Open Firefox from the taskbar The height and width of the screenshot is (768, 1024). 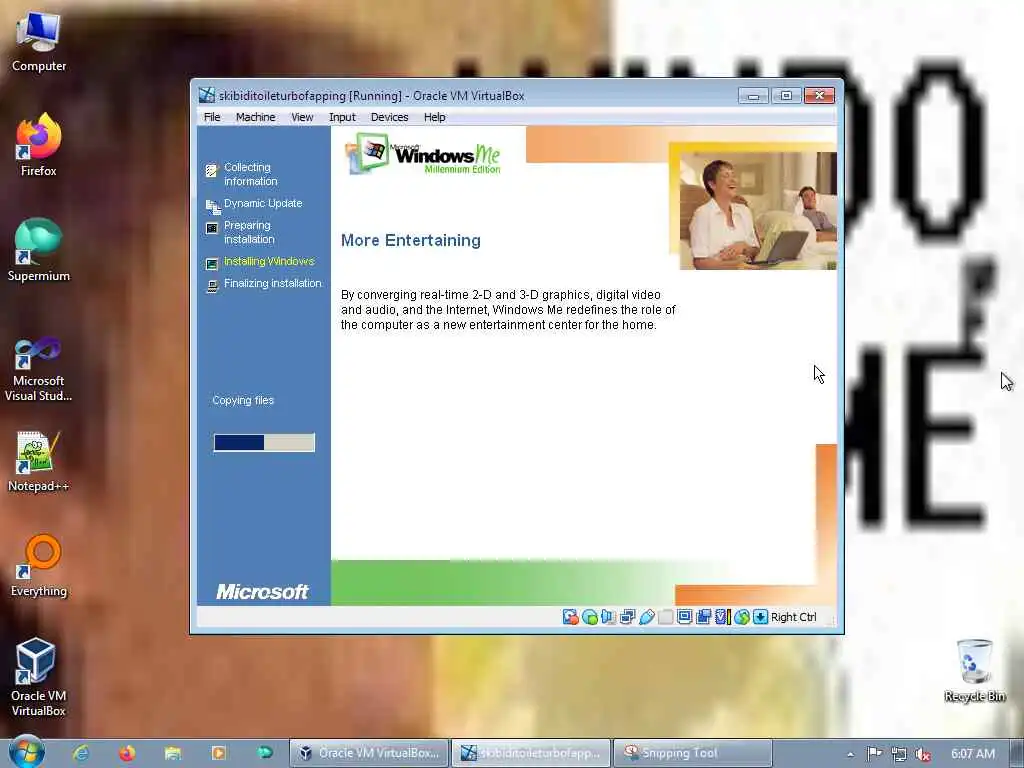[x=127, y=753]
